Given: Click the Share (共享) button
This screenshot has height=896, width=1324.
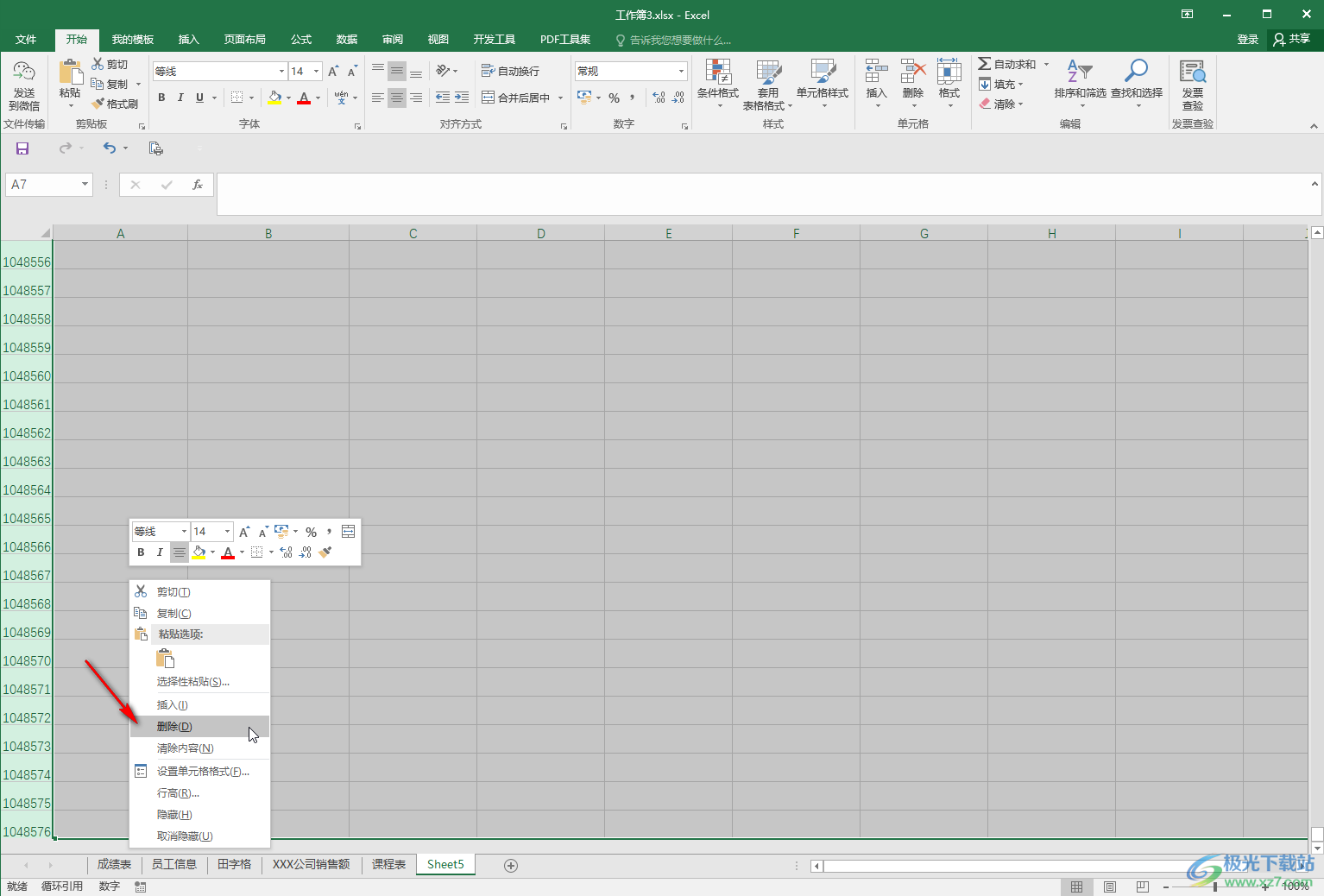Looking at the screenshot, I should pyautogui.click(x=1292, y=40).
